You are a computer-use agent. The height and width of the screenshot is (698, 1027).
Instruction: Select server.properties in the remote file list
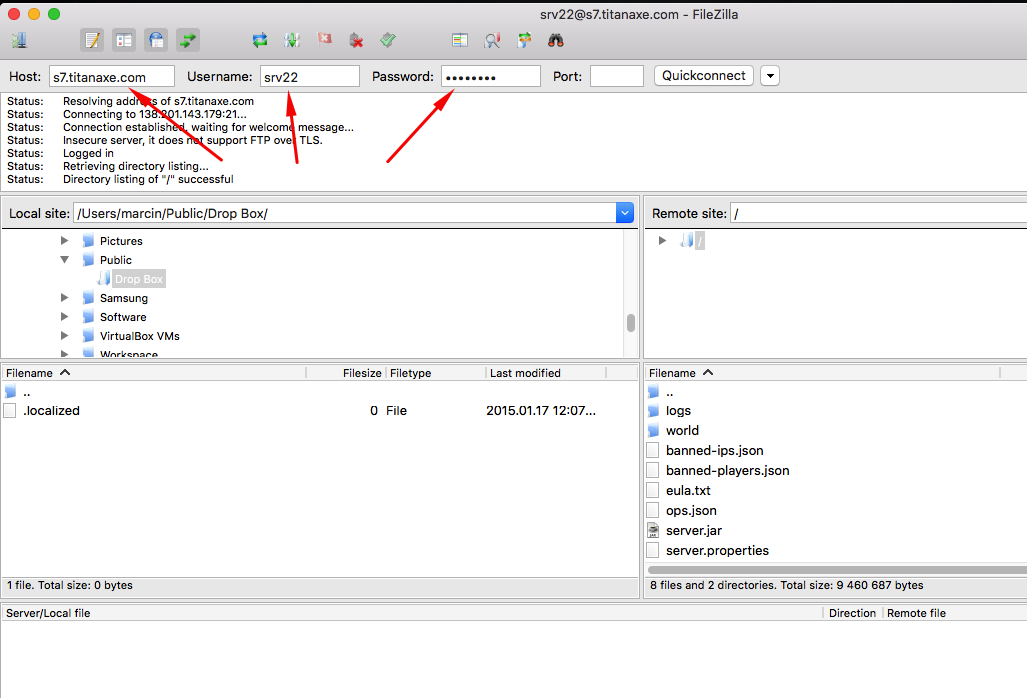coord(717,551)
